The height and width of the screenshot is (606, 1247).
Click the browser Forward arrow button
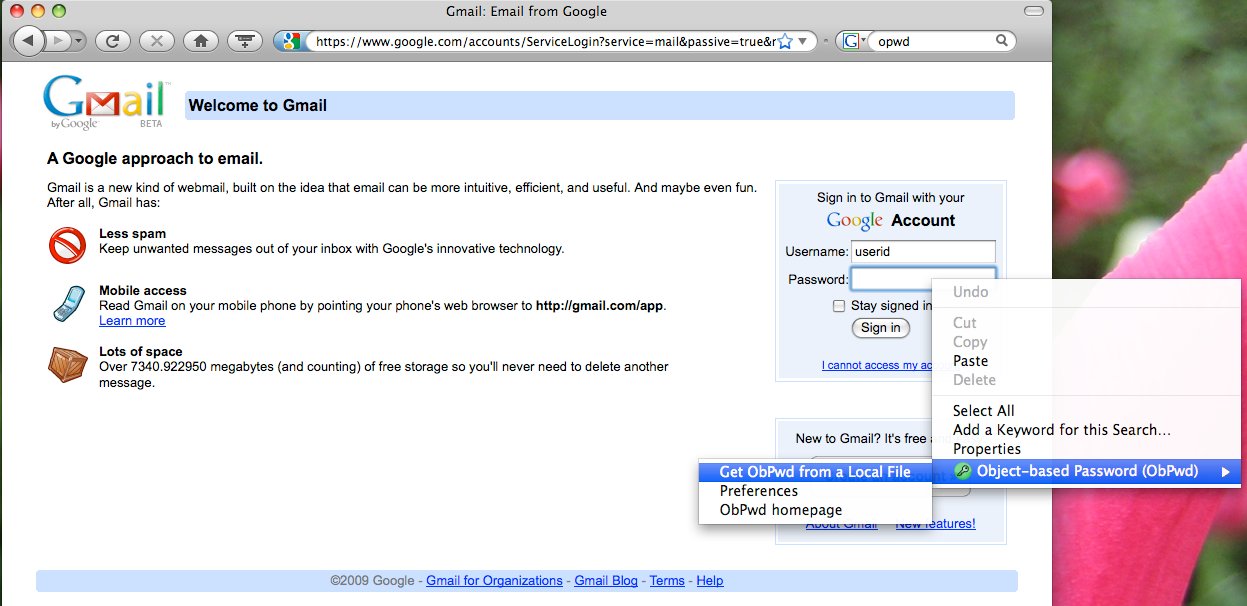[56, 41]
